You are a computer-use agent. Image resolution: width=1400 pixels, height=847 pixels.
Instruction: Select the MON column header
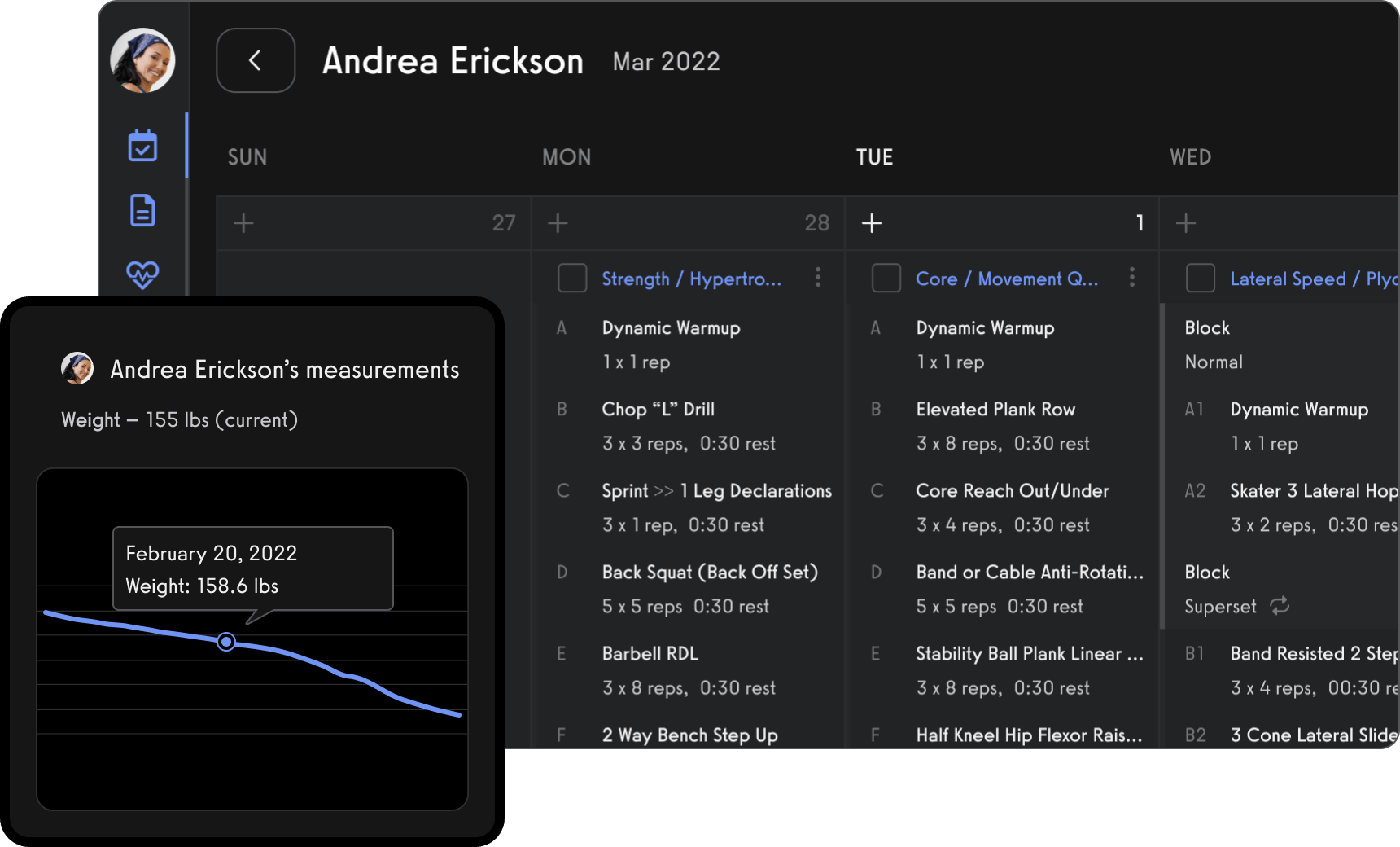[567, 157]
